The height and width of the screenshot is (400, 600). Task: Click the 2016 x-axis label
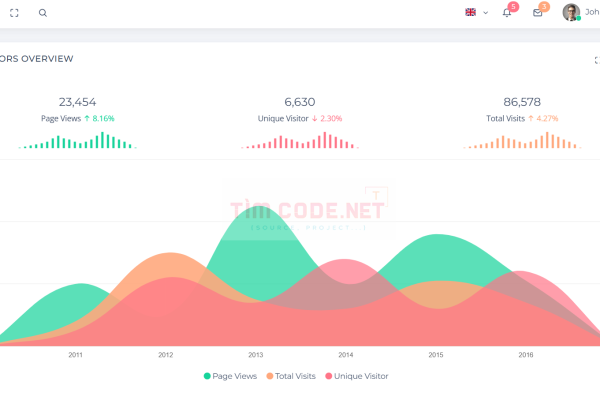click(x=526, y=355)
